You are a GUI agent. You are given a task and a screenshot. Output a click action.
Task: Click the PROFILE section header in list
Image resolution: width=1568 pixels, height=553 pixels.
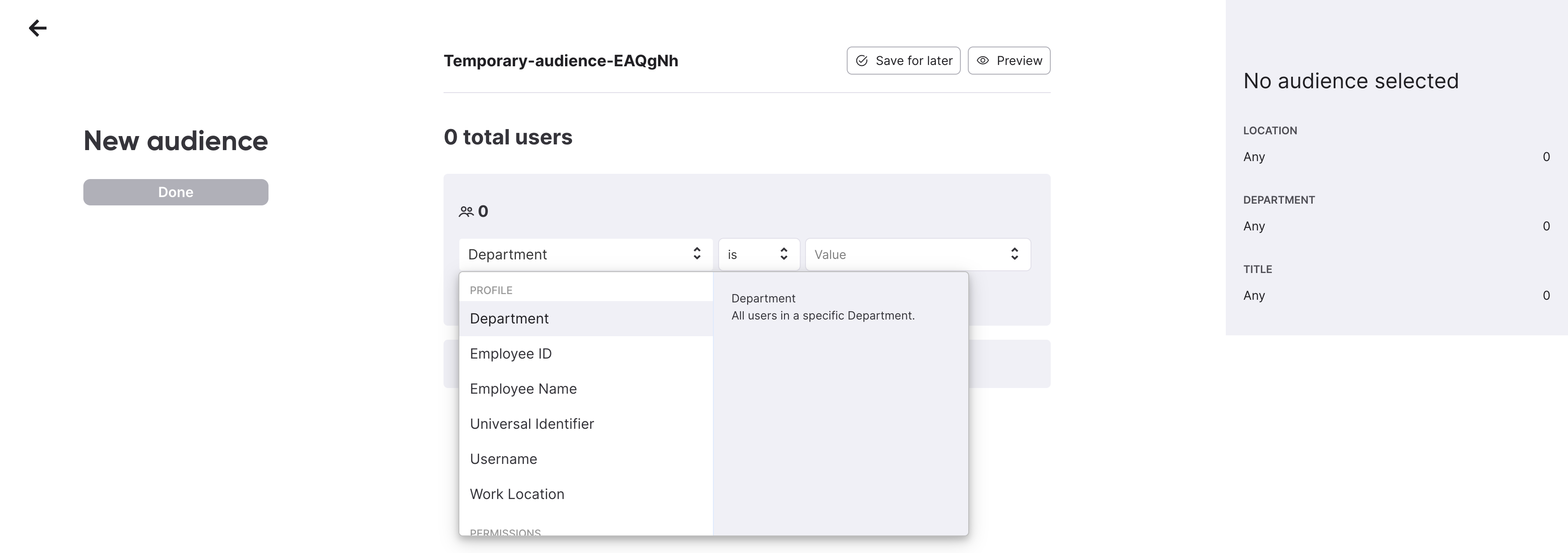point(491,291)
